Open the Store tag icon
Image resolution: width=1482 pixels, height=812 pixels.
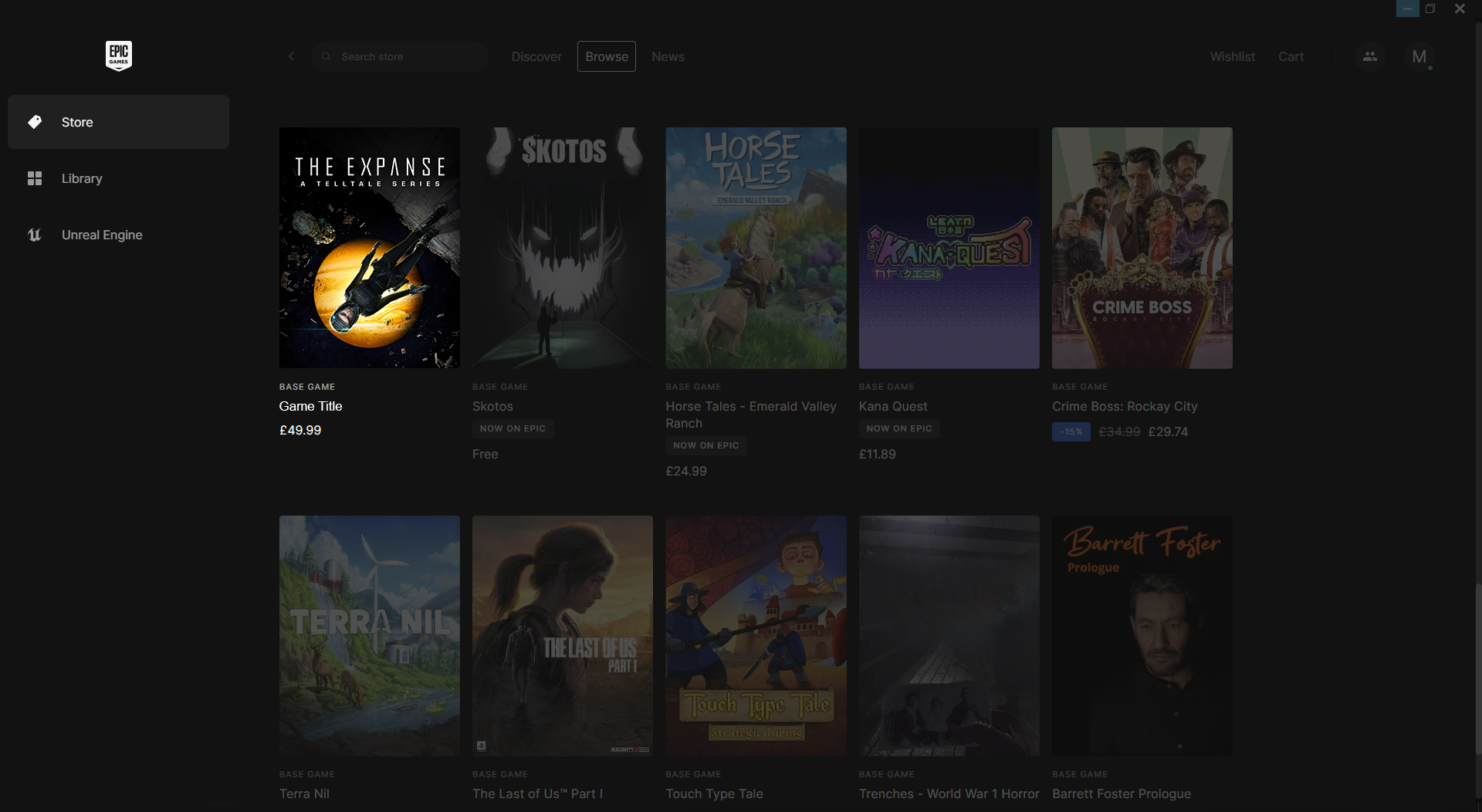(35, 122)
